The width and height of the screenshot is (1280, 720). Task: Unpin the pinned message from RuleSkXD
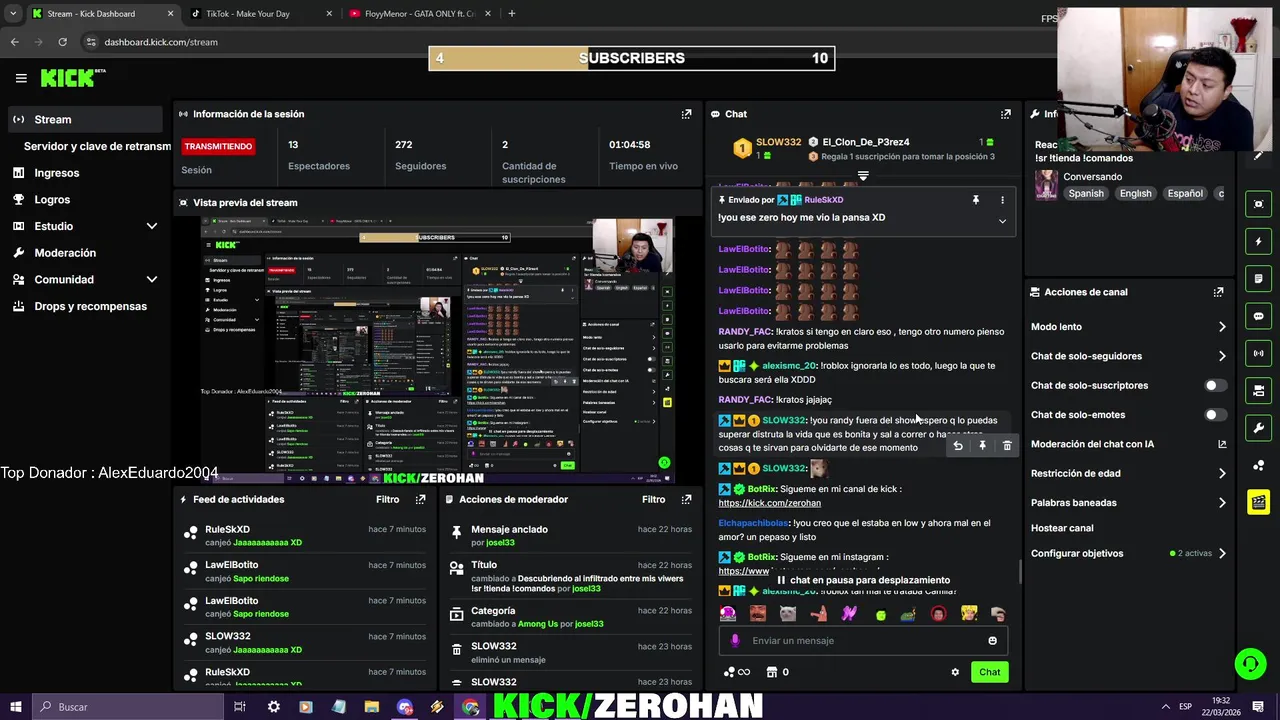[x=976, y=200]
